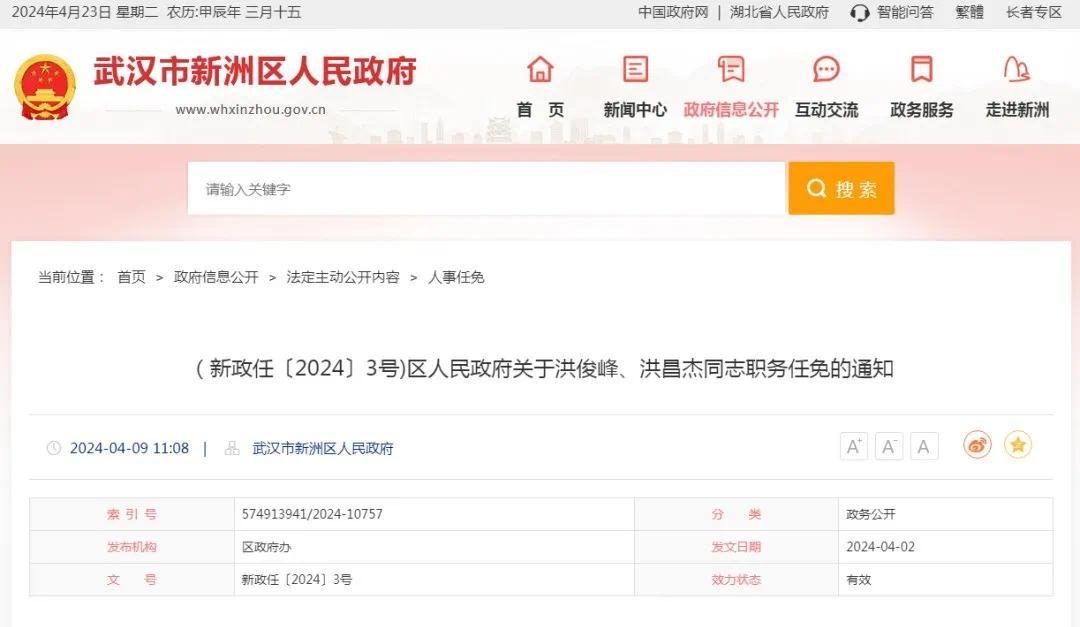Open the 互动交流 chat bubble icon
This screenshot has width=1080, height=627.
point(825,70)
